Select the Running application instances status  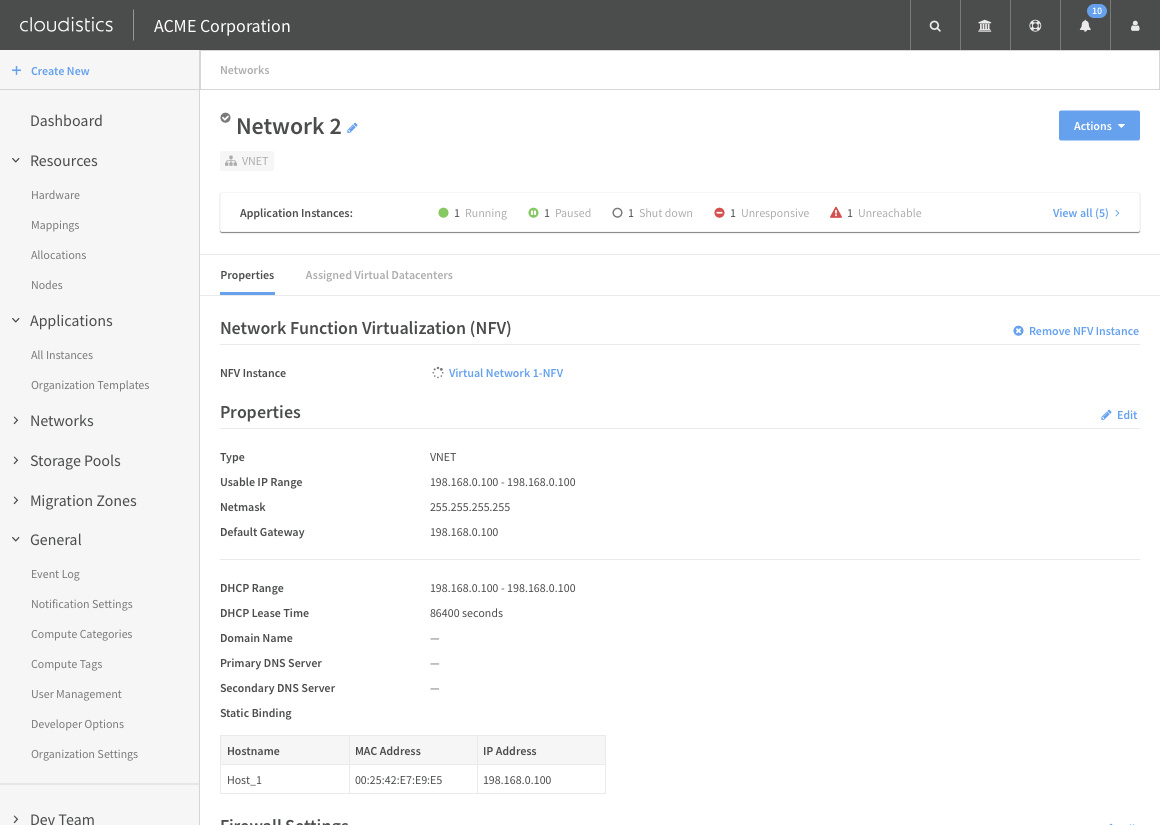coord(472,212)
